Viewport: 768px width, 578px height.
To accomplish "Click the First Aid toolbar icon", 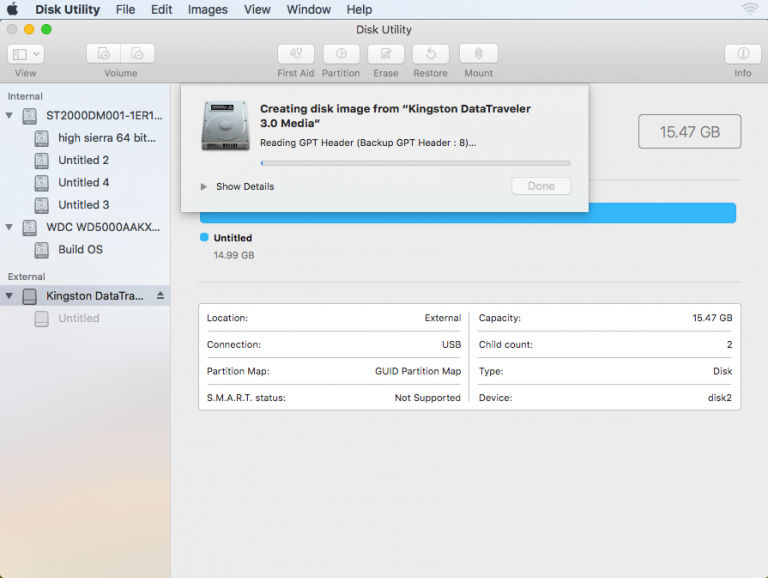I will point(295,54).
